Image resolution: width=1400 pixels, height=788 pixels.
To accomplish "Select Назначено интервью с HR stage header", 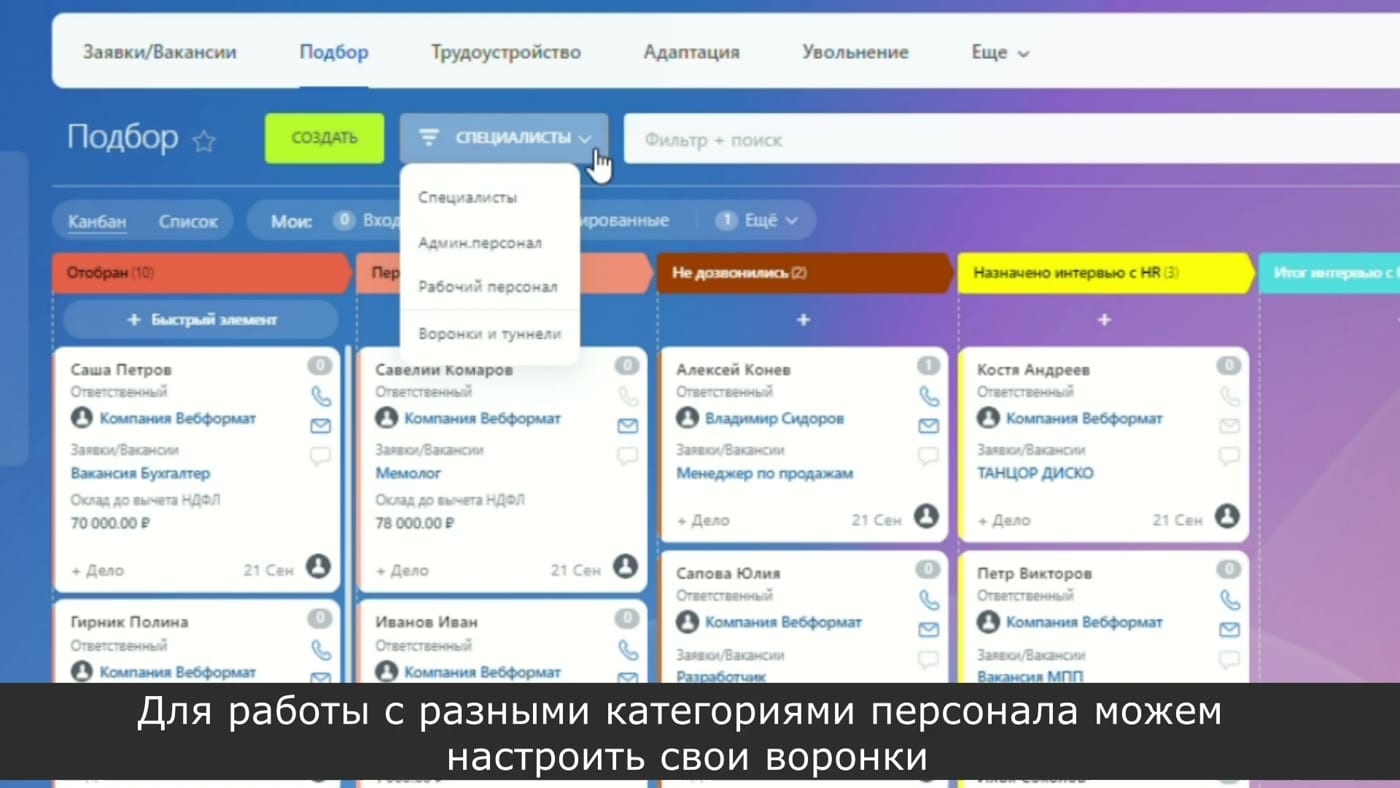I will pyautogui.click(x=1106, y=272).
